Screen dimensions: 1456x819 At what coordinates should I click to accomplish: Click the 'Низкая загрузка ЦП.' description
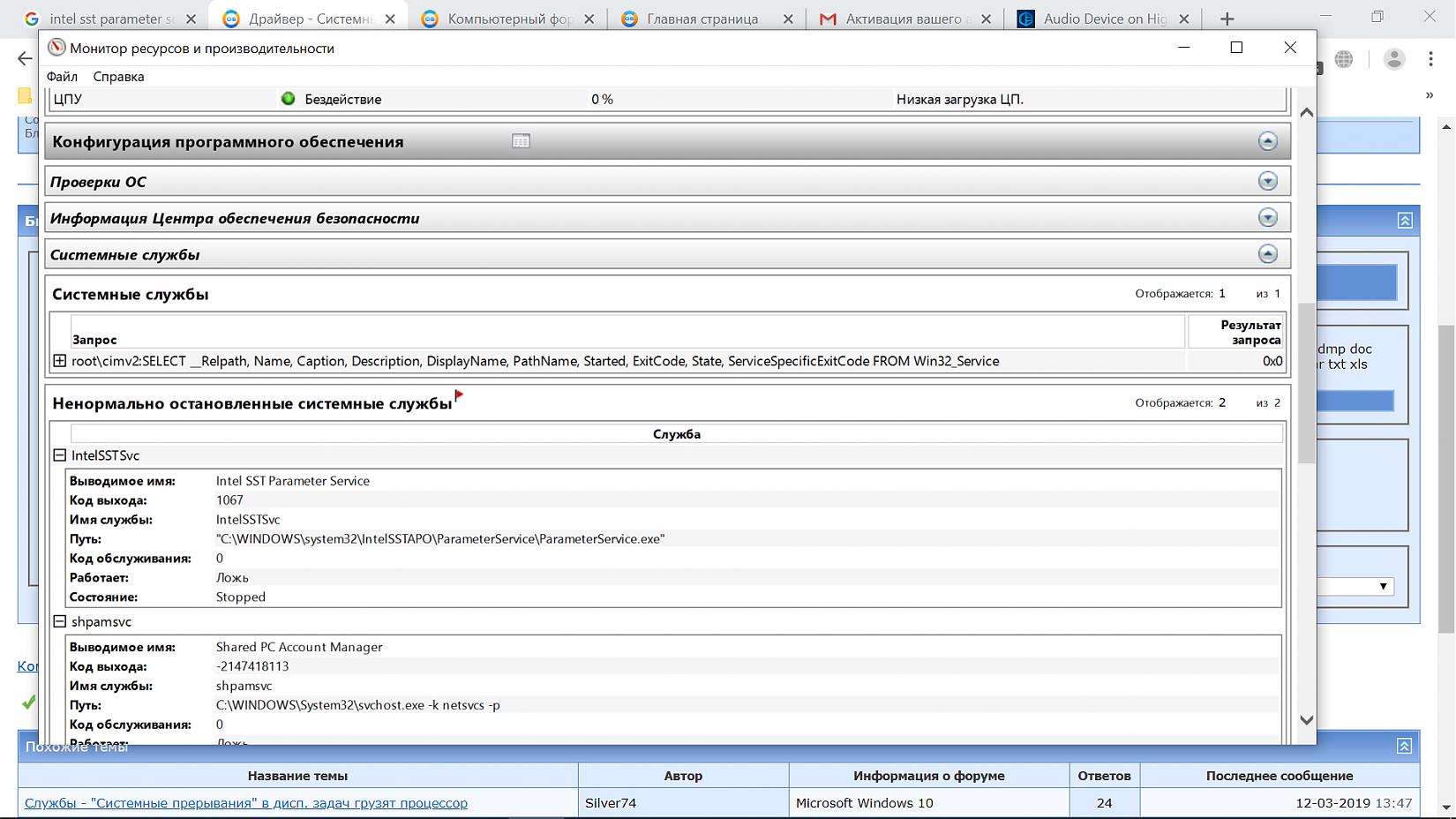(x=960, y=100)
